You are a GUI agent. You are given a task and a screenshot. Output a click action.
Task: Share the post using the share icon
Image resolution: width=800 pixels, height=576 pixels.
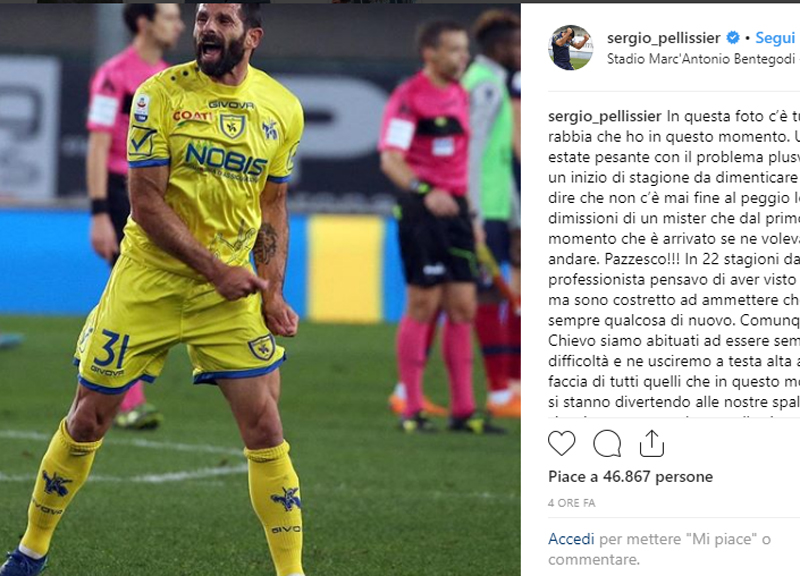pos(652,443)
